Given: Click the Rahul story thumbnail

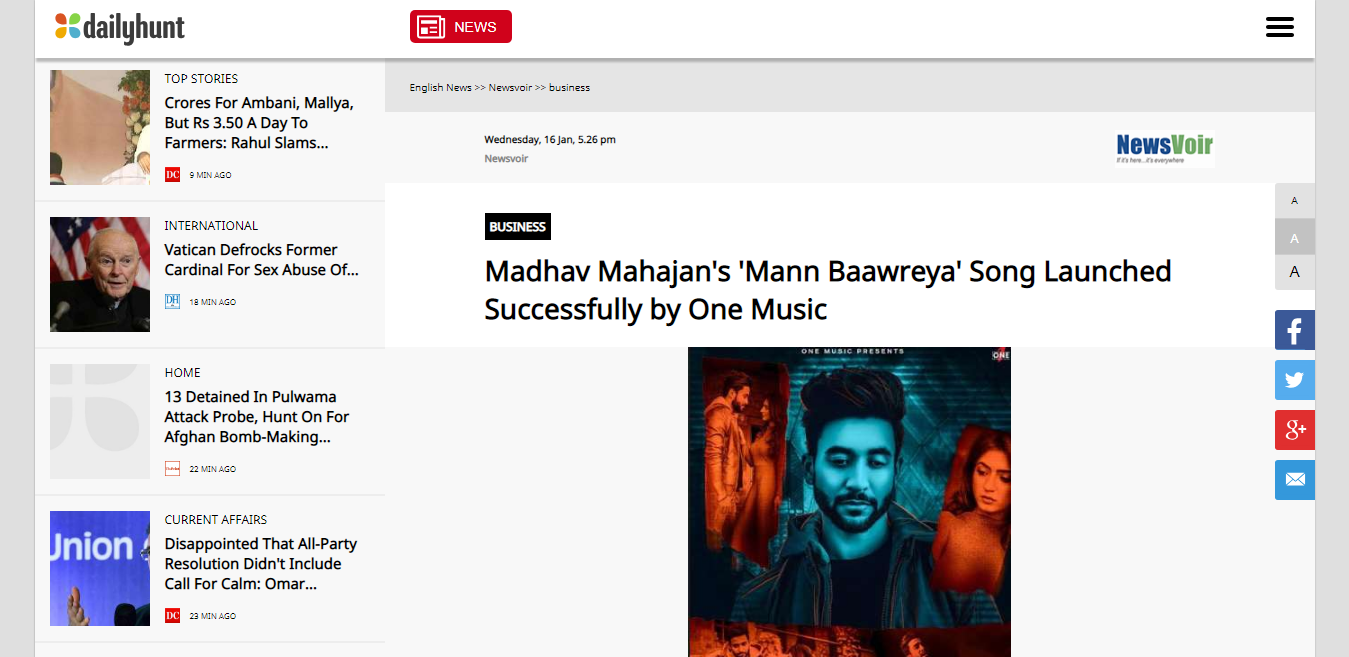Looking at the screenshot, I should click(x=100, y=127).
